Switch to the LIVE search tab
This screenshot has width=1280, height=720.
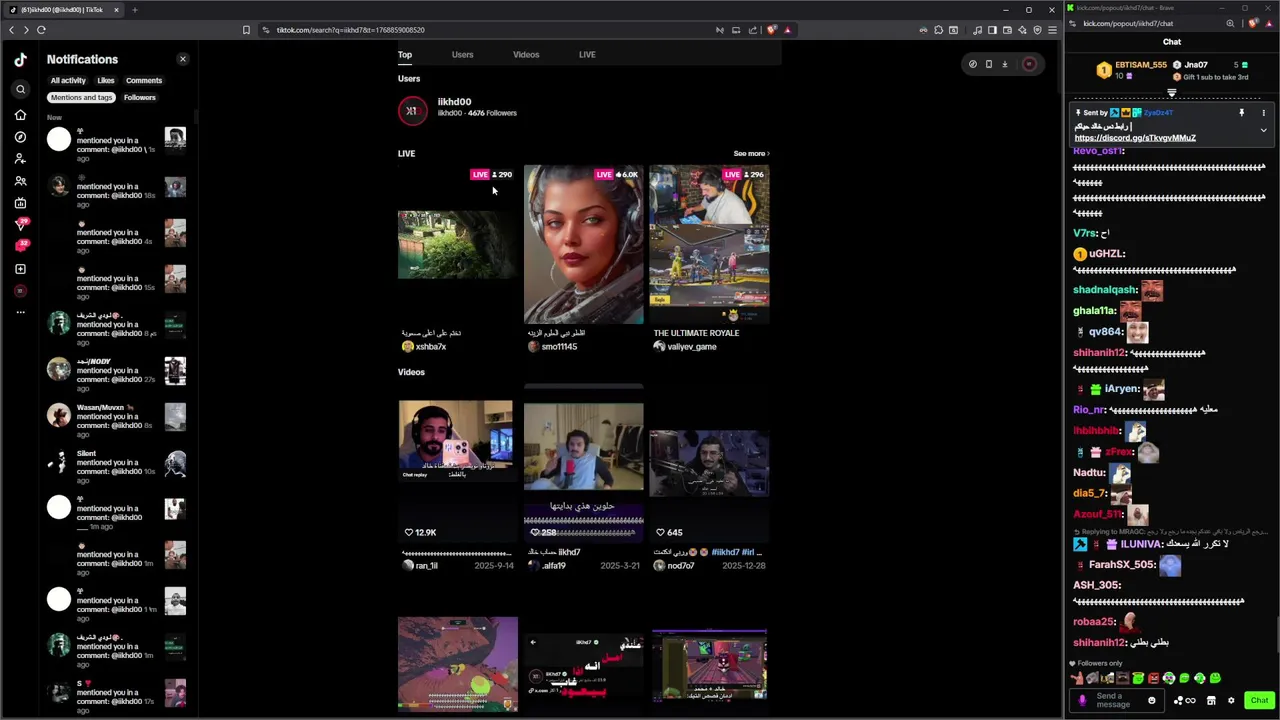coord(587,55)
